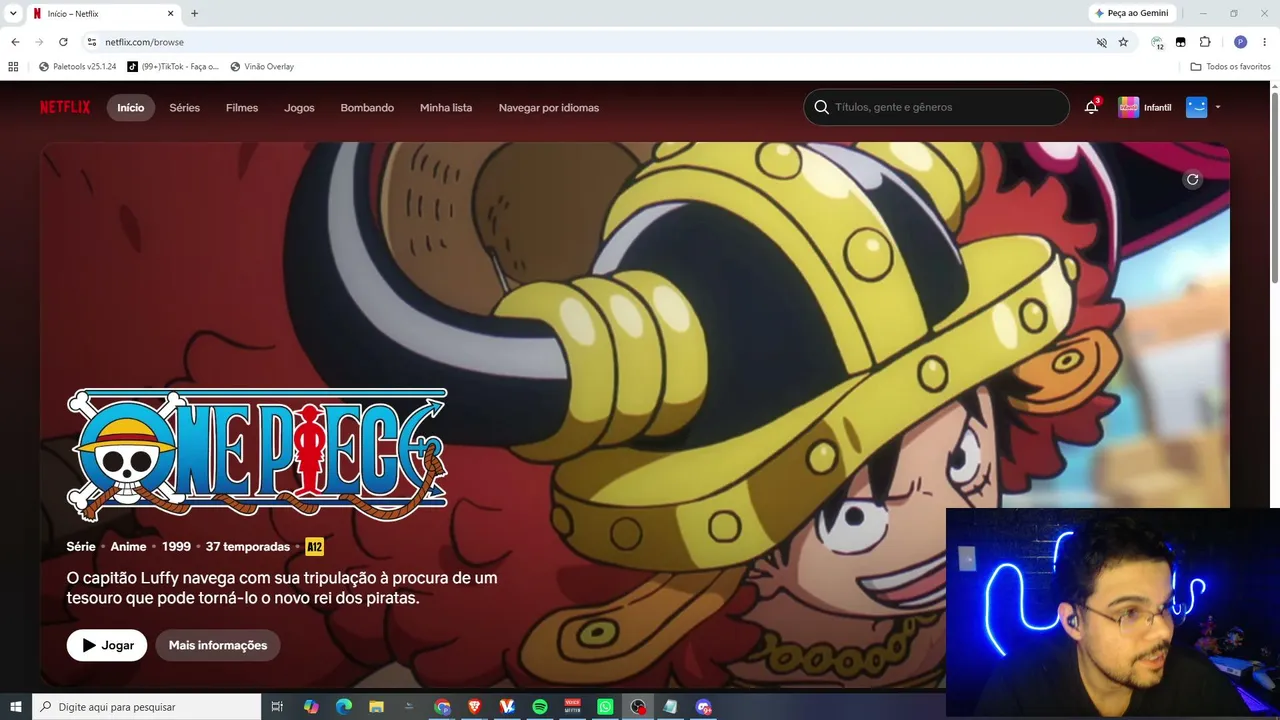The height and width of the screenshot is (720, 1280).
Task: Click the page vertical scrollbar thumb
Action: (1275, 188)
